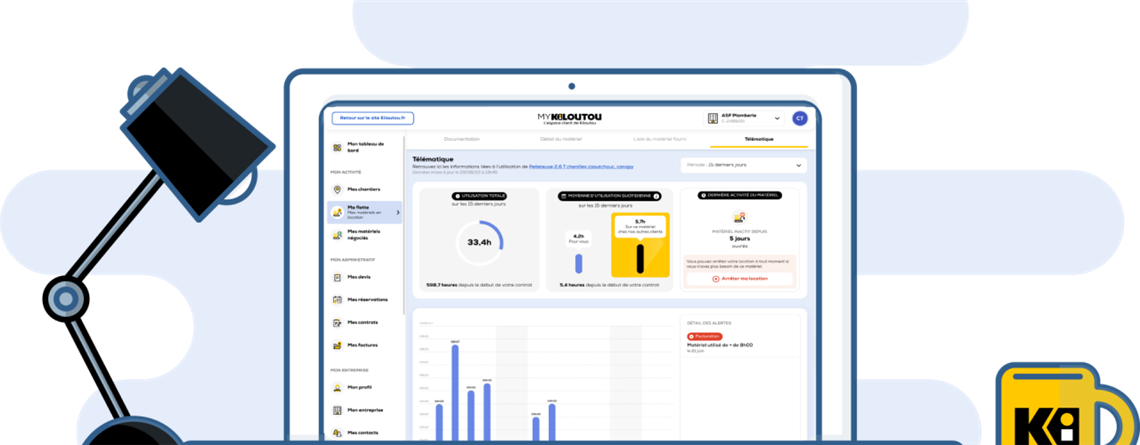This screenshot has width=1140, height=445.
Task: Open Mes chantiers in the sidebar
Action: (364, 189)
